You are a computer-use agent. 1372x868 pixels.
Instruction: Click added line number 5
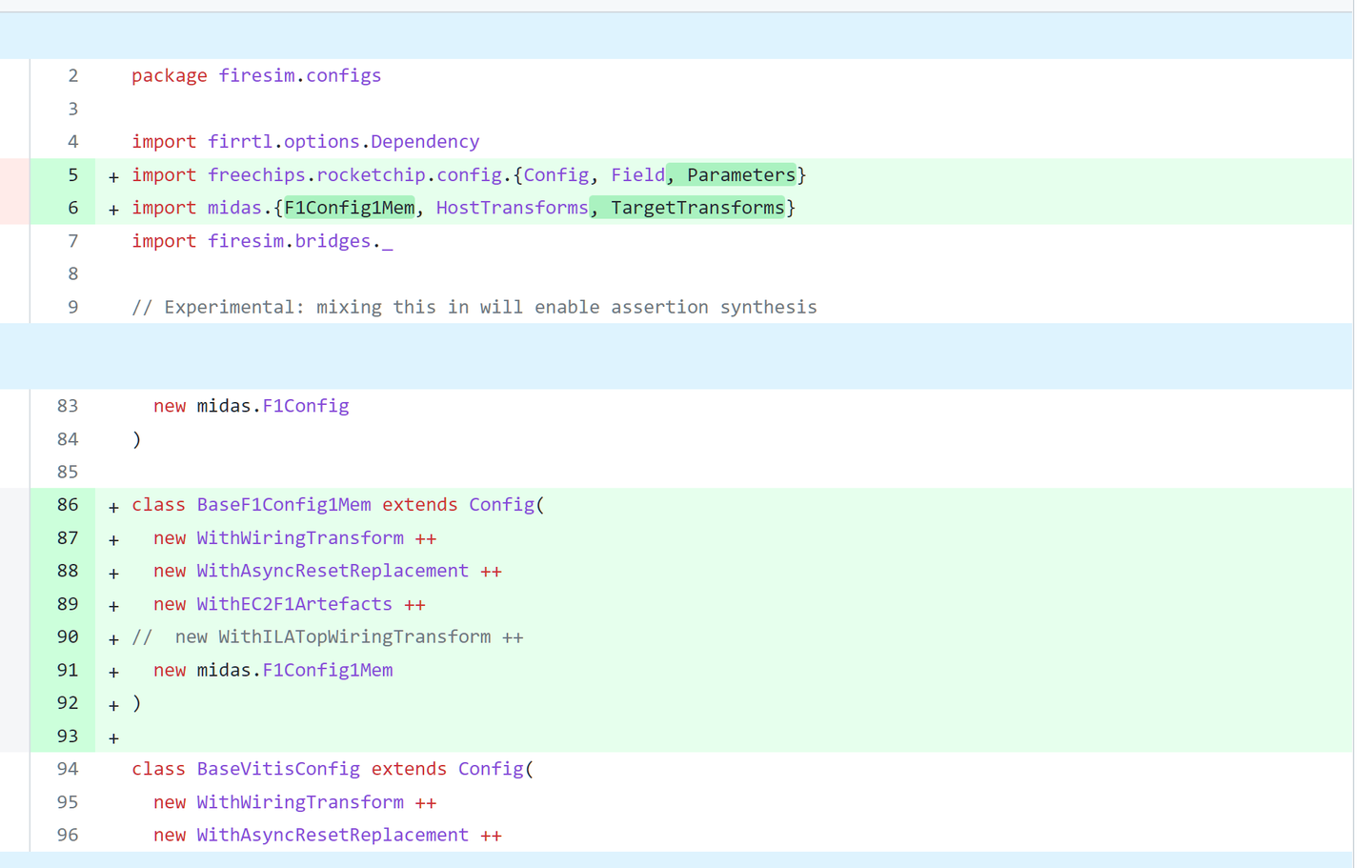[72, 175]
